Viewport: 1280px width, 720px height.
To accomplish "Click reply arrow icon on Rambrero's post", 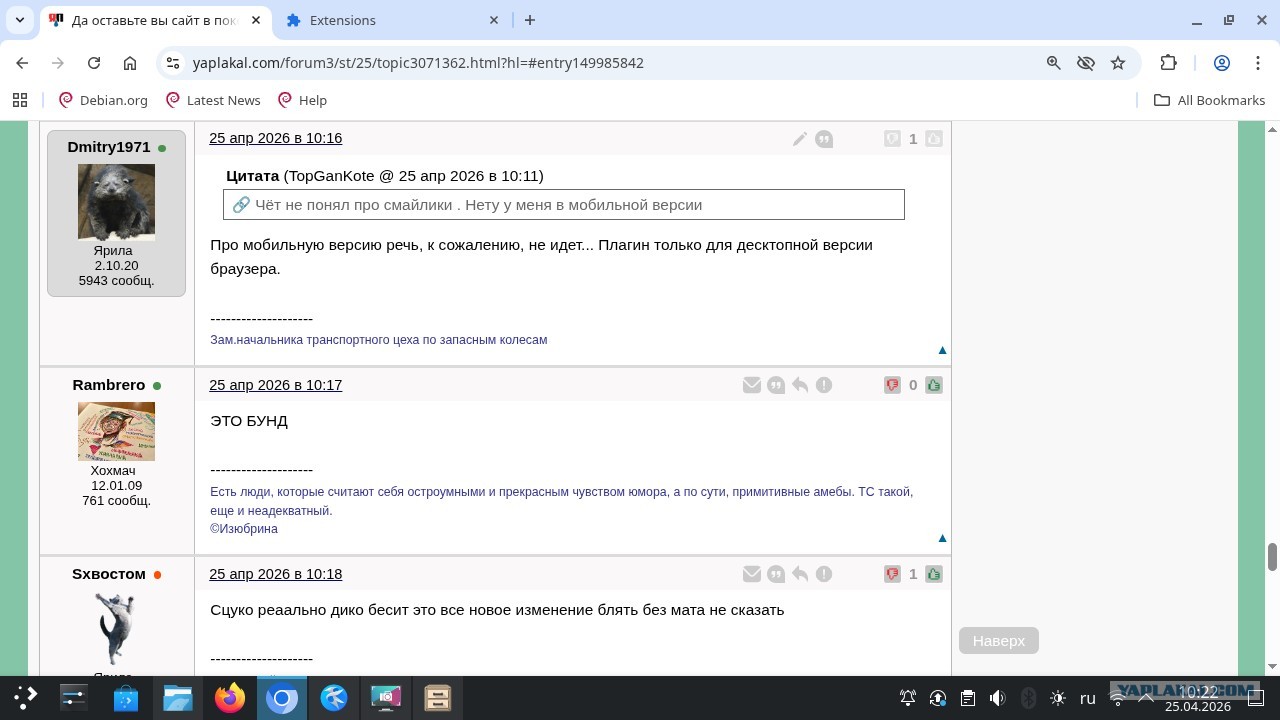I will [x=800, y=385].
